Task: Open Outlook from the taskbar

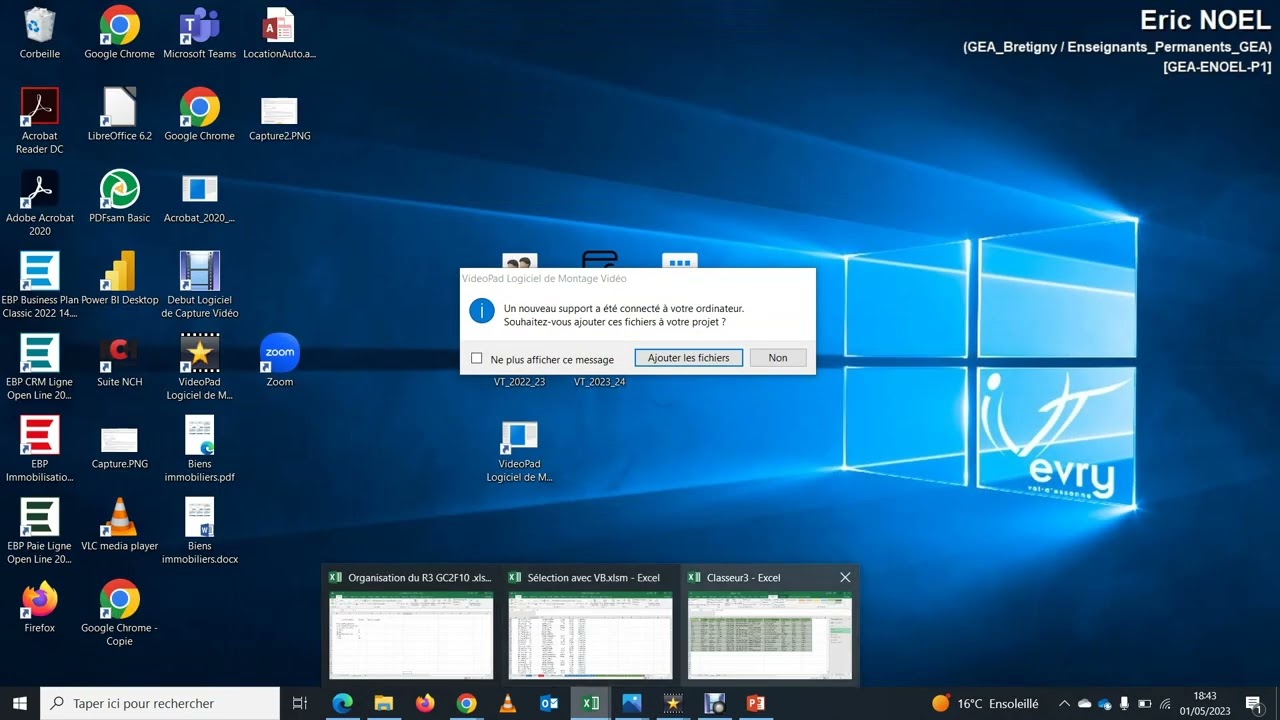Action: [x=549, y=703]
